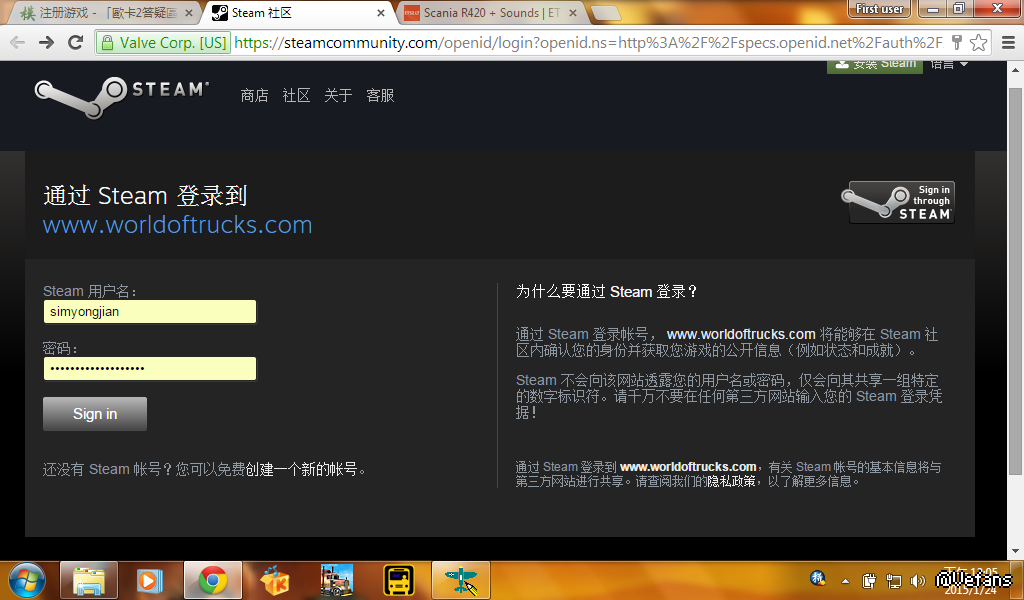Click the volume speaker tray icon

(918, 580)
